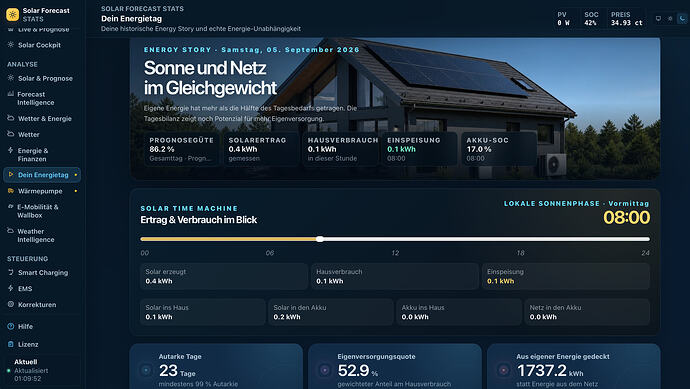Screen dimensions: 690x389
Task: Open the Lizenz page
Action: (42, 344)
